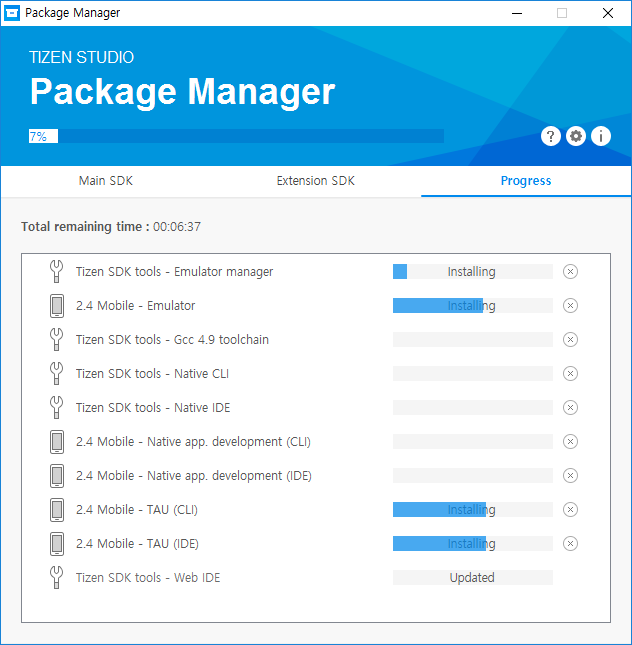This screenshot has height=645, width=632.
Task: Click the Emulator manager installing progress bar
Action: click(x=472, y=272)
